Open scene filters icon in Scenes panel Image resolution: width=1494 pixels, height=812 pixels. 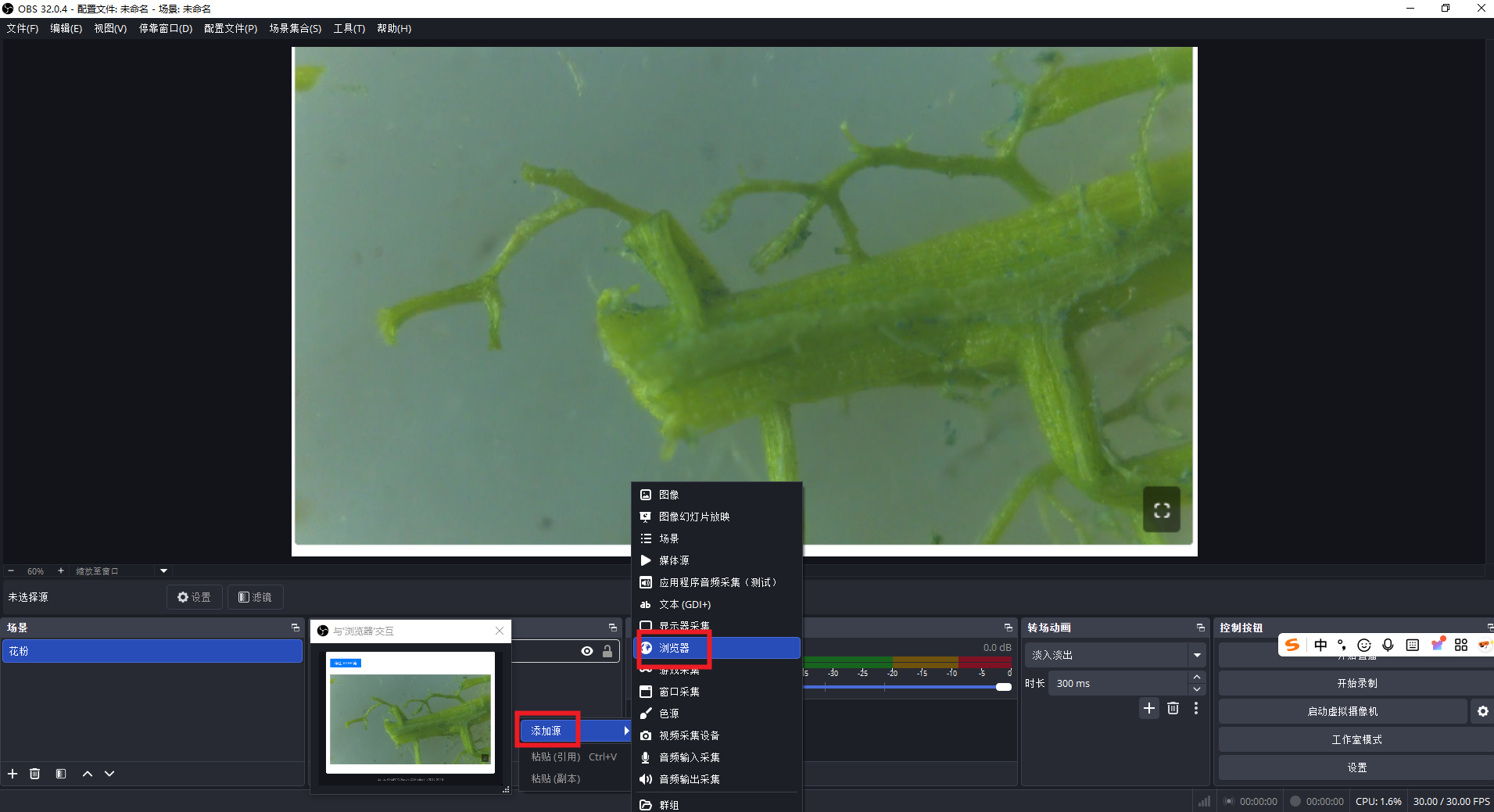(61, 774)
